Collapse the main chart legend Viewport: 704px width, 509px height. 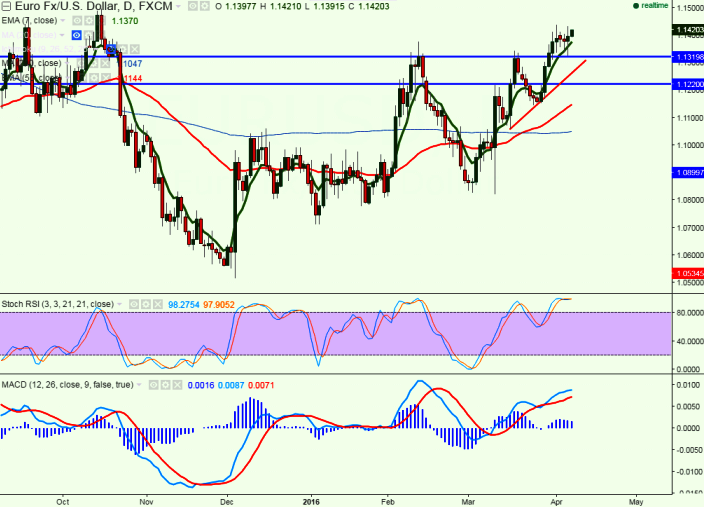(x=6, y=6)
